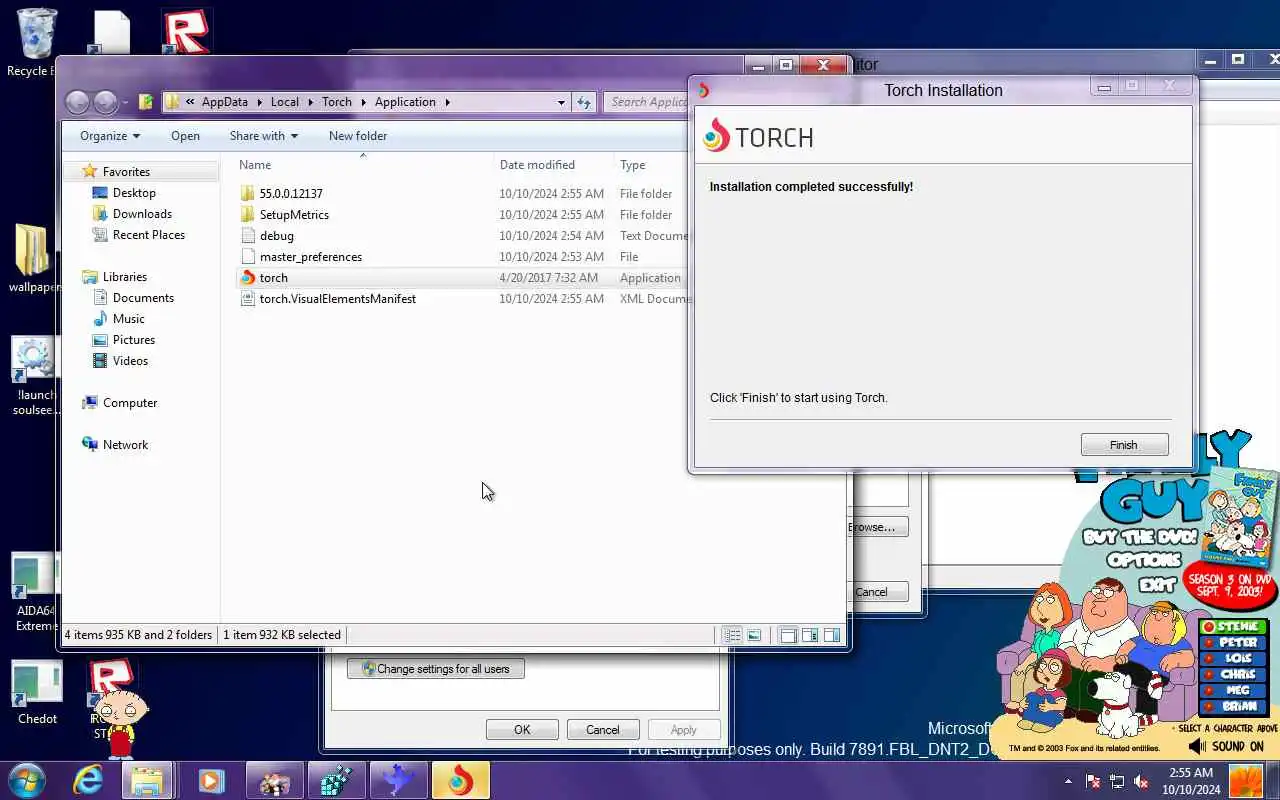Open Recent Places in the navigation pane
The height and width of the screenshot is (800, 1280).
[x=148, y=235]
